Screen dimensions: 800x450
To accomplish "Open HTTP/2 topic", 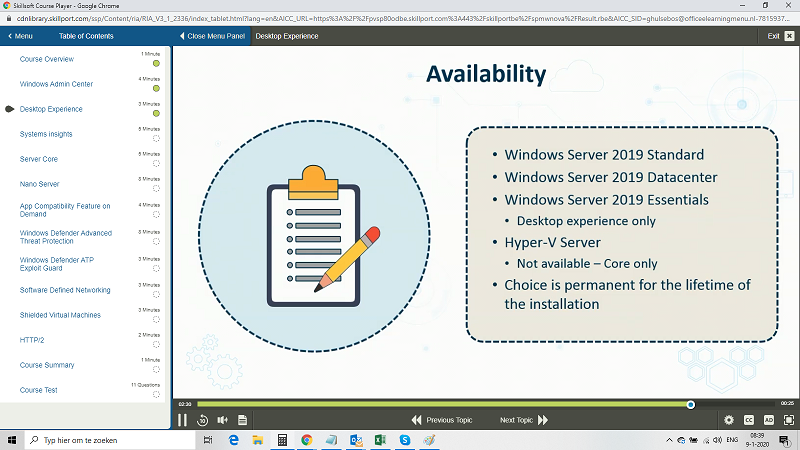I will 32,340.
